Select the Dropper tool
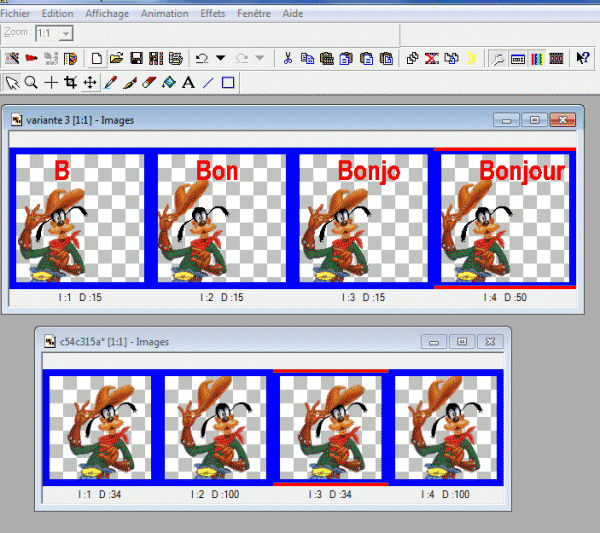Image resolution: width=600 pixels, height=533 pixels. point(110,83)
